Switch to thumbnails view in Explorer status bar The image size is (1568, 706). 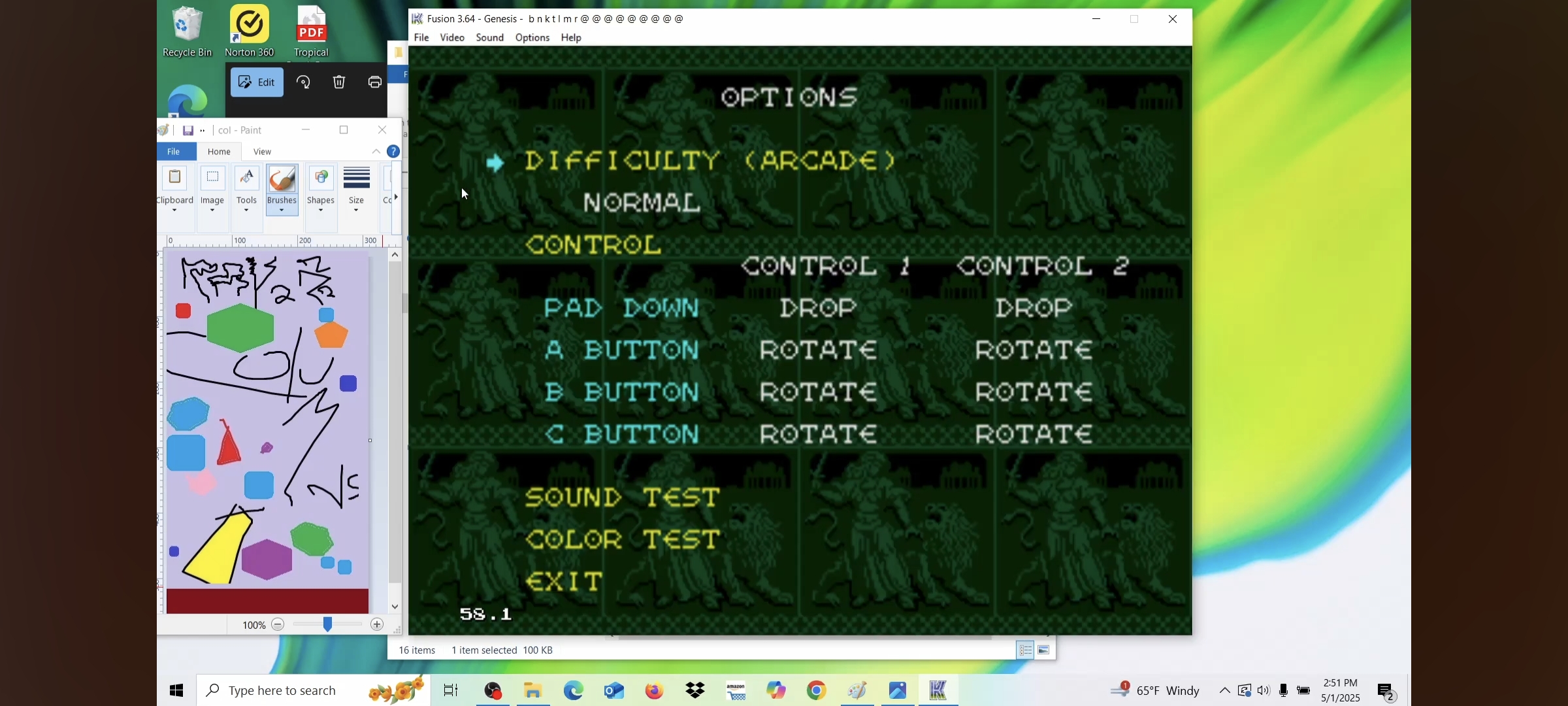tap(1043, 650)
